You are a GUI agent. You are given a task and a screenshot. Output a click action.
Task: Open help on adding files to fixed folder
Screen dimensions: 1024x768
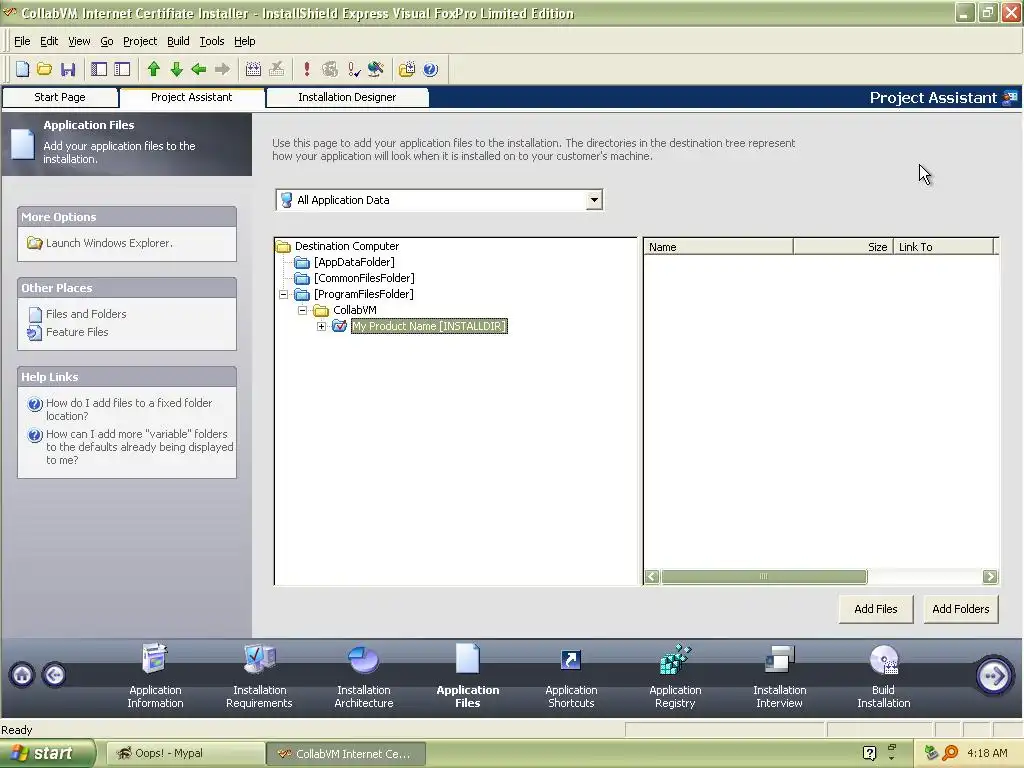pos(129,409)
